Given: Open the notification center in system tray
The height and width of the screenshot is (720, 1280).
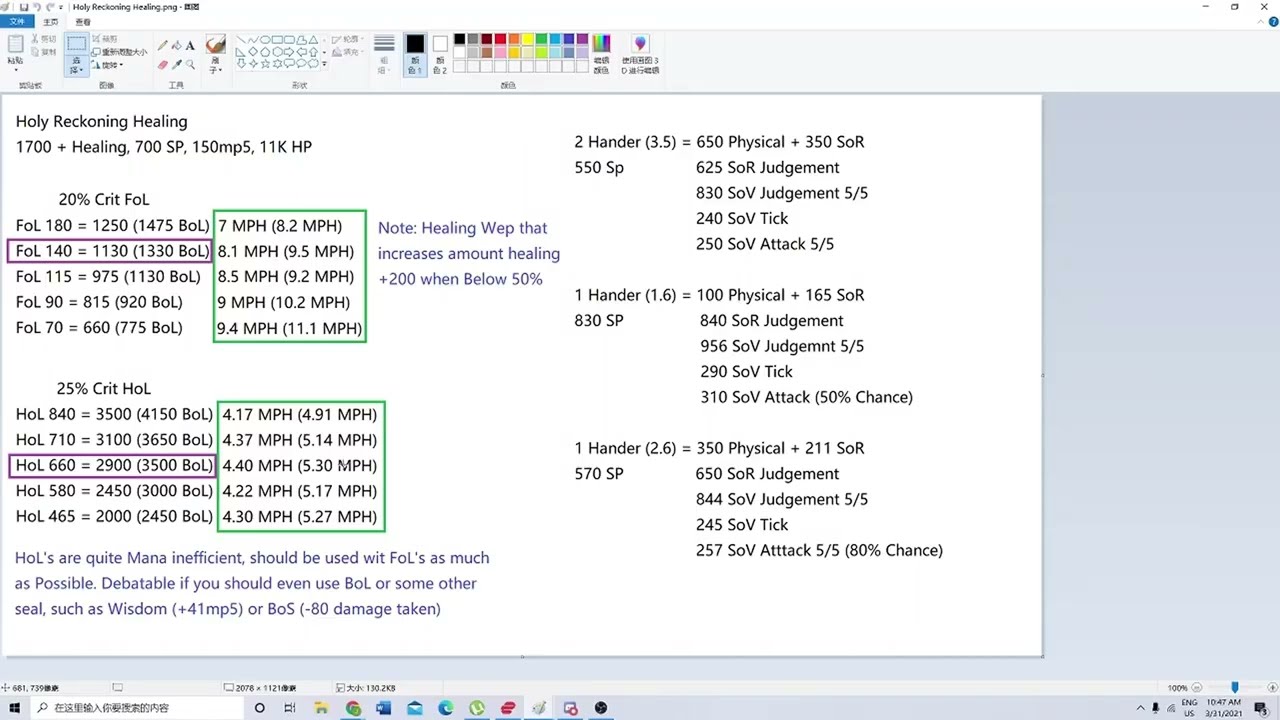Looking at the screenshot, I should 1261,708.
